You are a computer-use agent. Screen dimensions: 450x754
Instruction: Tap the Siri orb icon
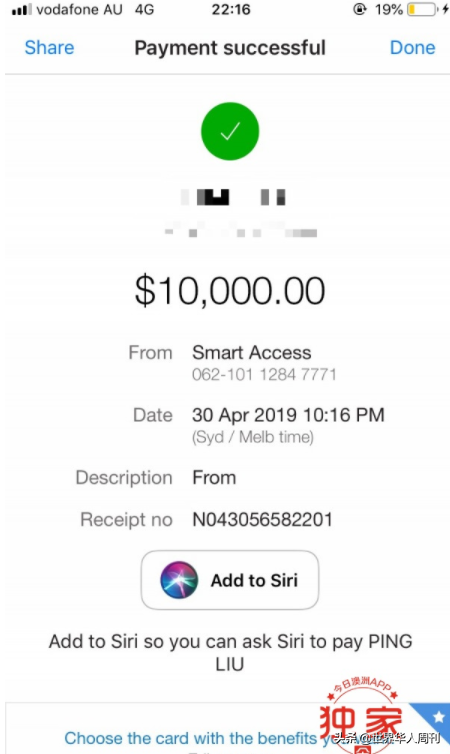179,580
